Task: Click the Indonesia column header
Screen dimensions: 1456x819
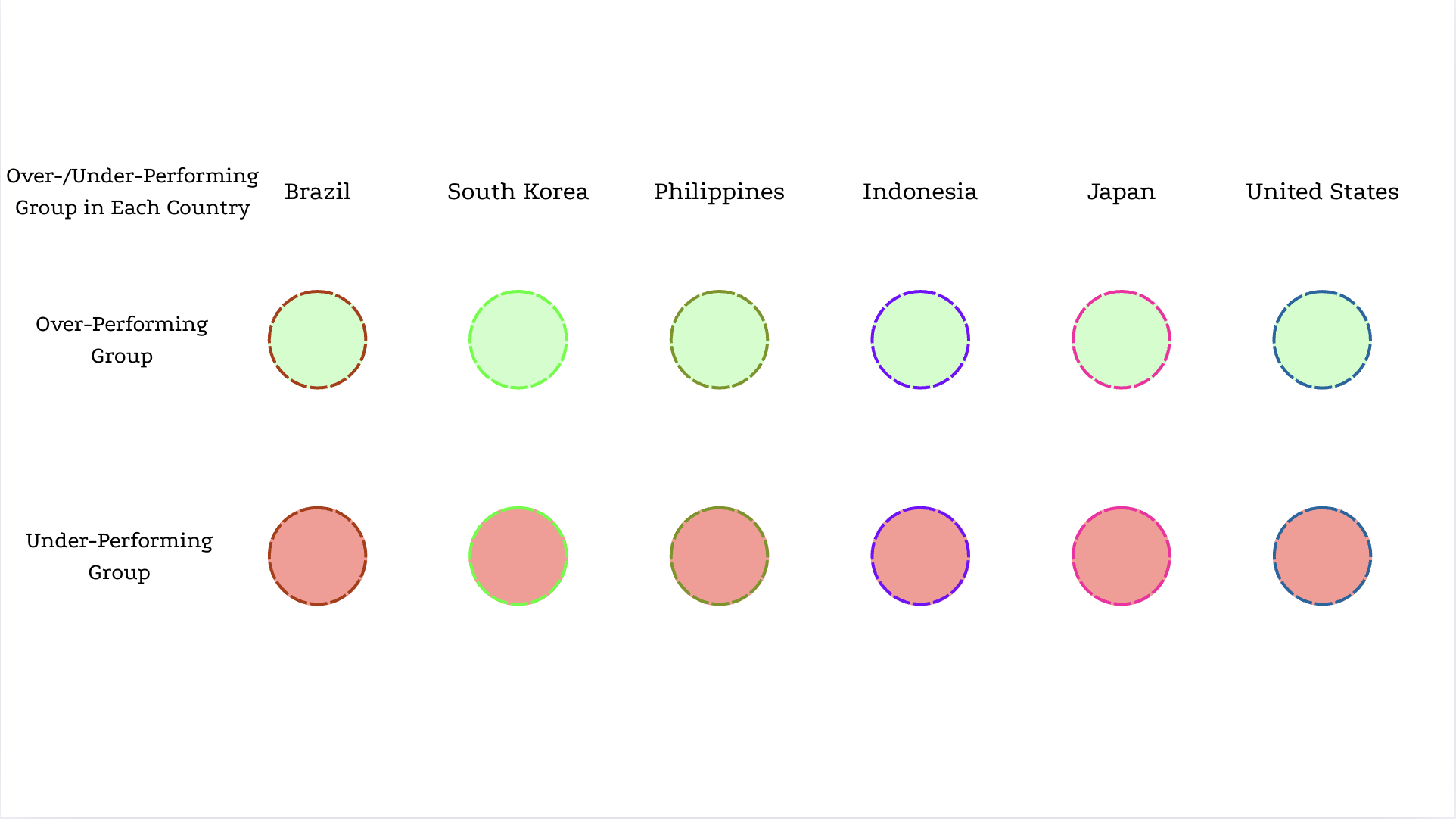Action: coord(920,192)
